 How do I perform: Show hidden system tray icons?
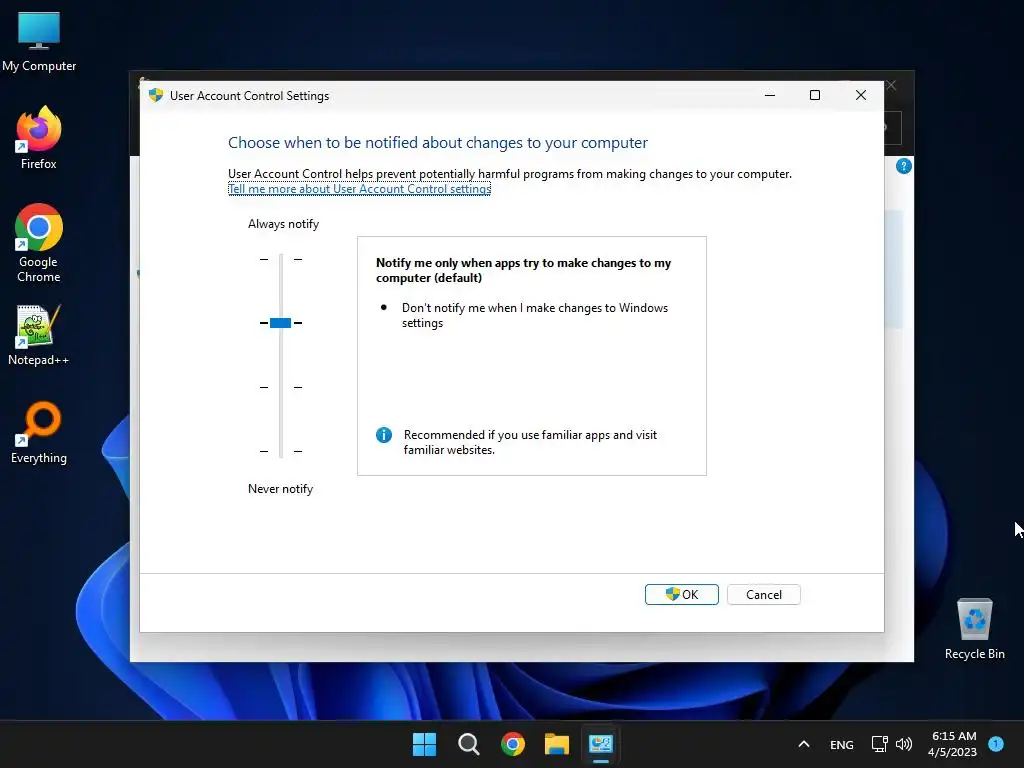click(x=804, y=744)
